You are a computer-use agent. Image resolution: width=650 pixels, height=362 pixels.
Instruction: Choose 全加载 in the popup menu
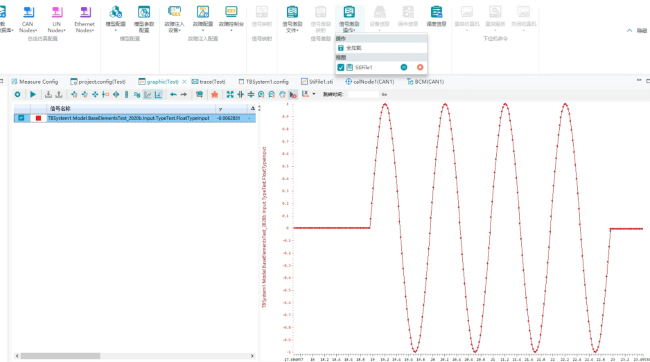[354, 48]
